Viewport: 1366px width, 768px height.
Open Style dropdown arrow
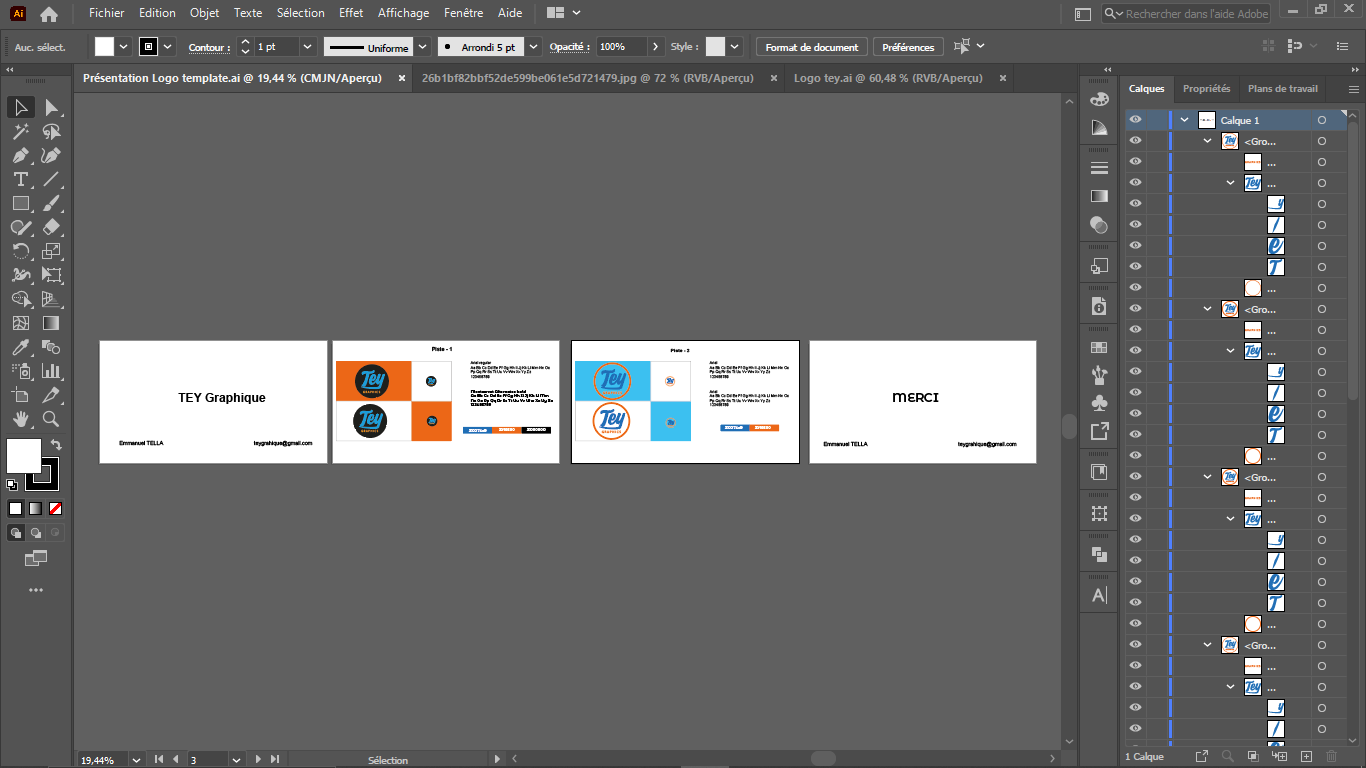(735, 47)
